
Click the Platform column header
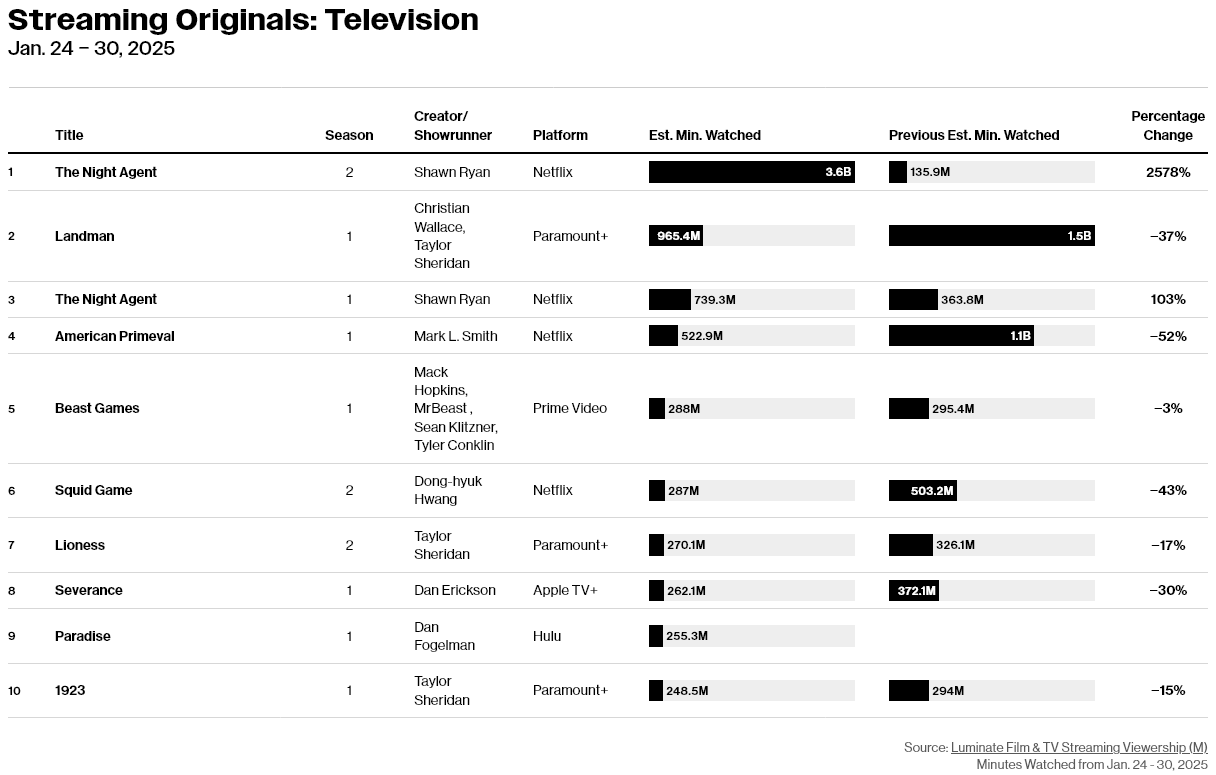[x=560, y=135]
